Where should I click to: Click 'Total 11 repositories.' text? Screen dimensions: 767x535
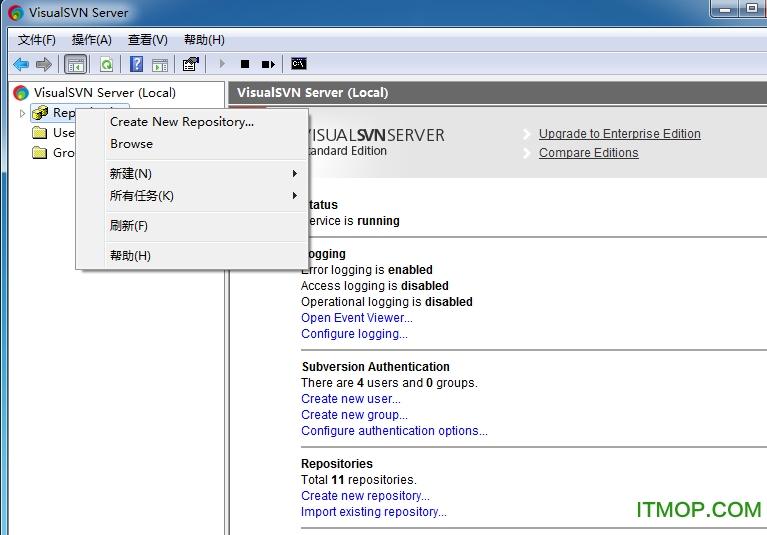pyautogui.click(x=359, y=479)
